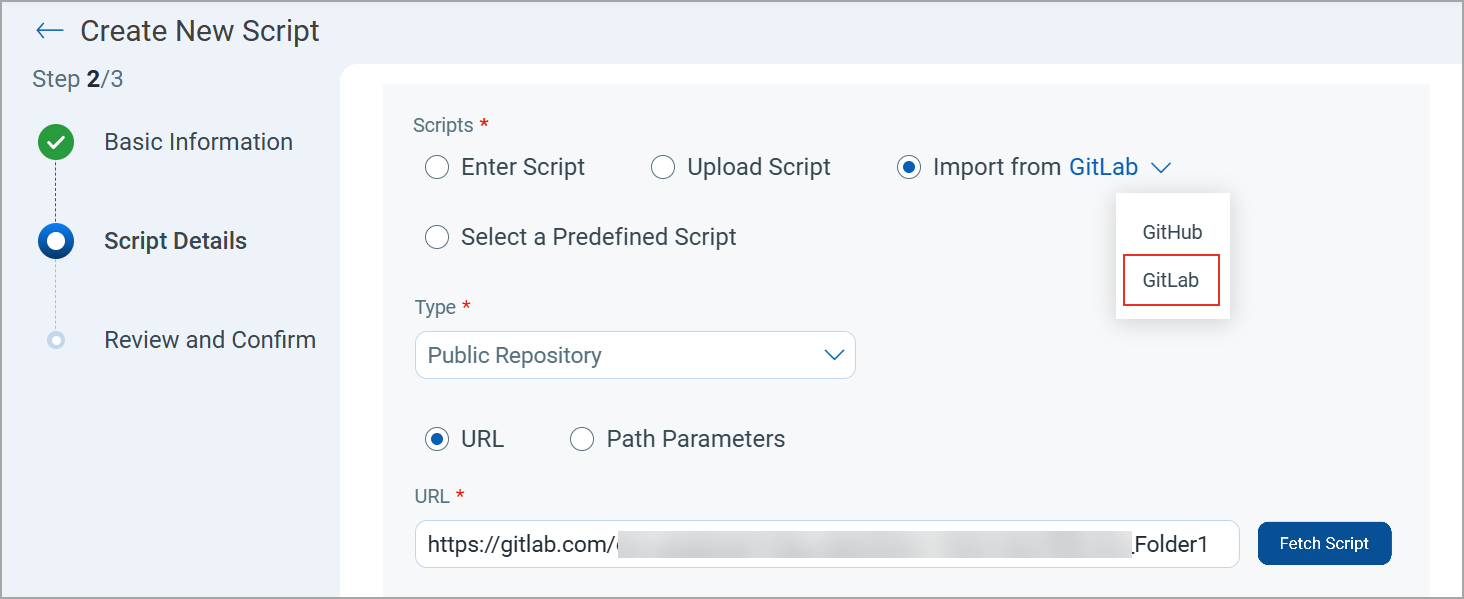Image resolution: width=1464 pixels, height=599 pixels.
Task: Click the Script Details step label
Action: [x=175, y=241]
